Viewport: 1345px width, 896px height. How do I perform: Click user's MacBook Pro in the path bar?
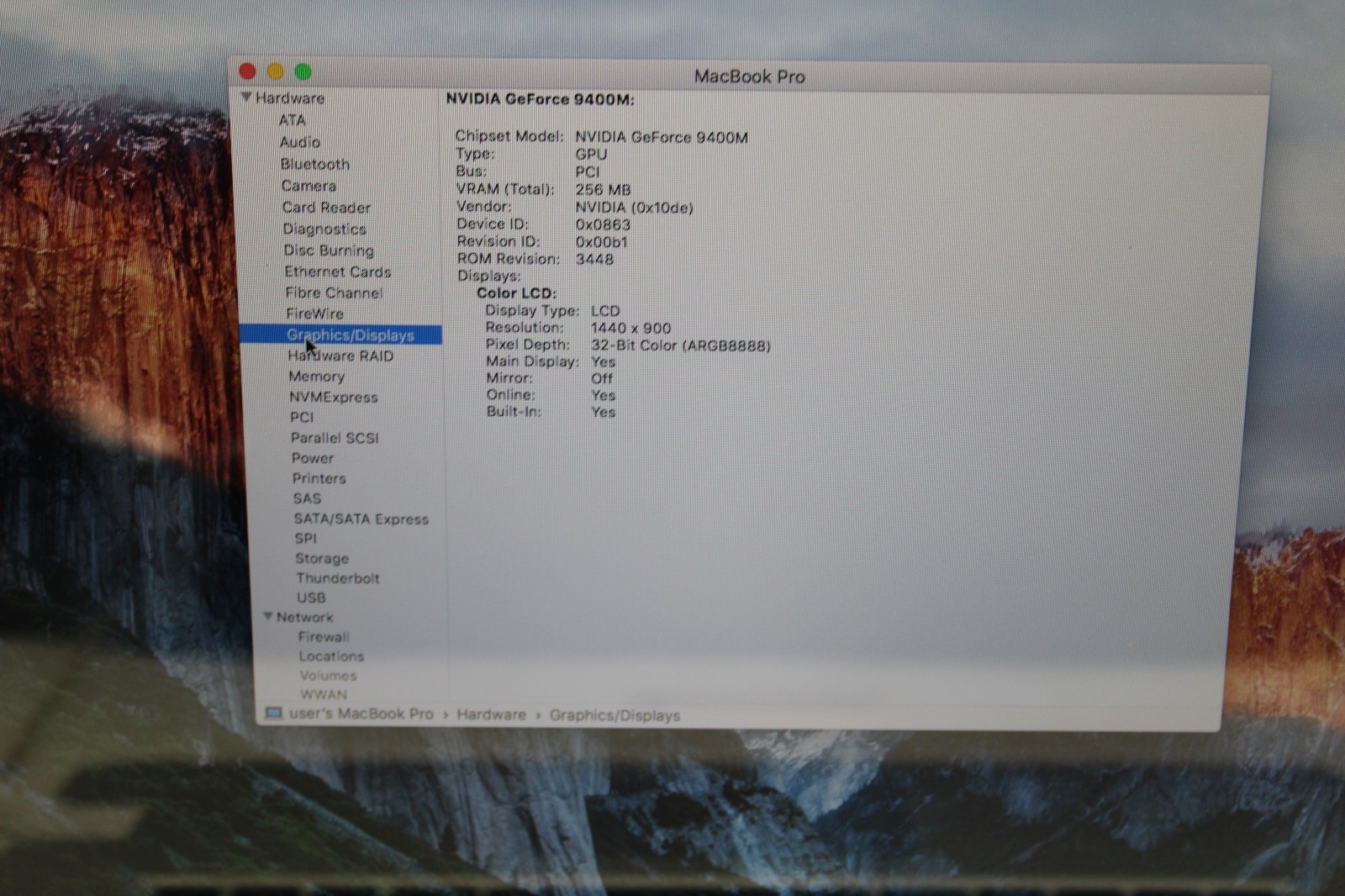[361, 714]
